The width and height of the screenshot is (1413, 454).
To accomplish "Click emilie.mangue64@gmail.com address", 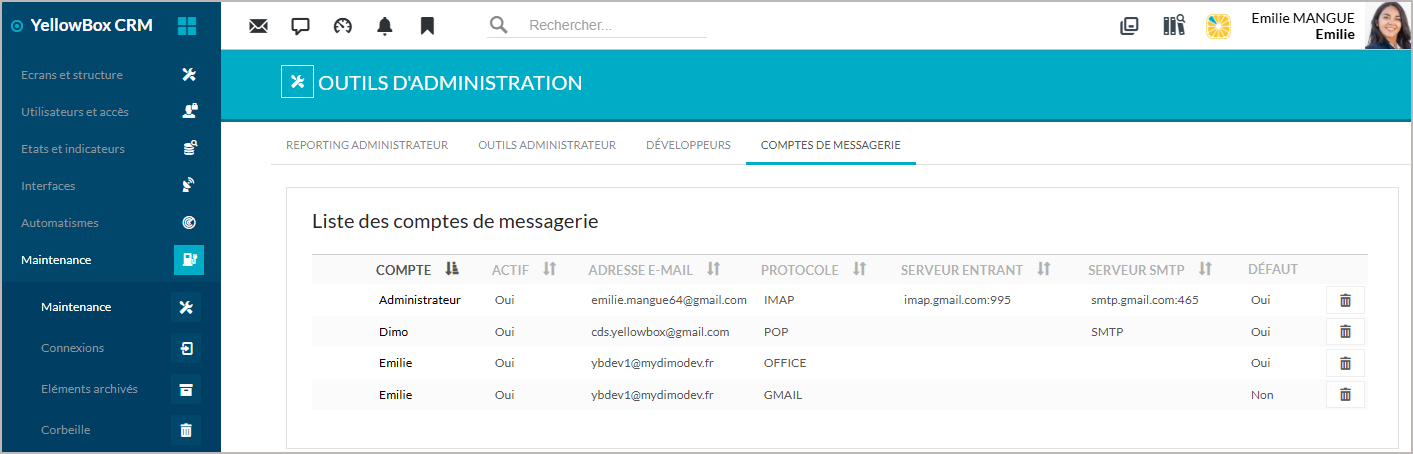I will [x=669, y=300].
